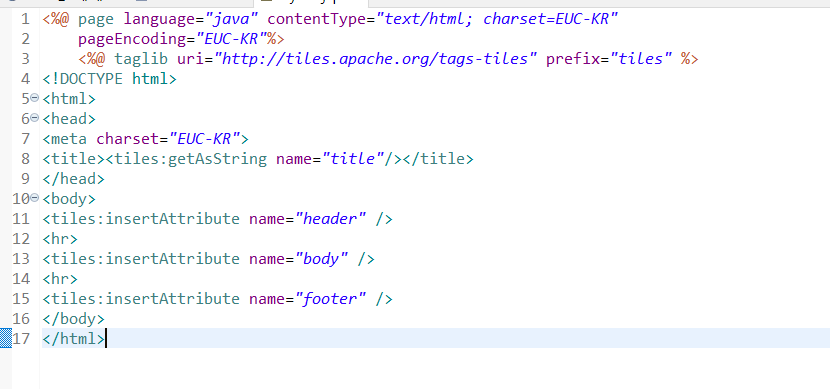
Task: Click the closing </head> tag
Action: [x=74, y=179]
